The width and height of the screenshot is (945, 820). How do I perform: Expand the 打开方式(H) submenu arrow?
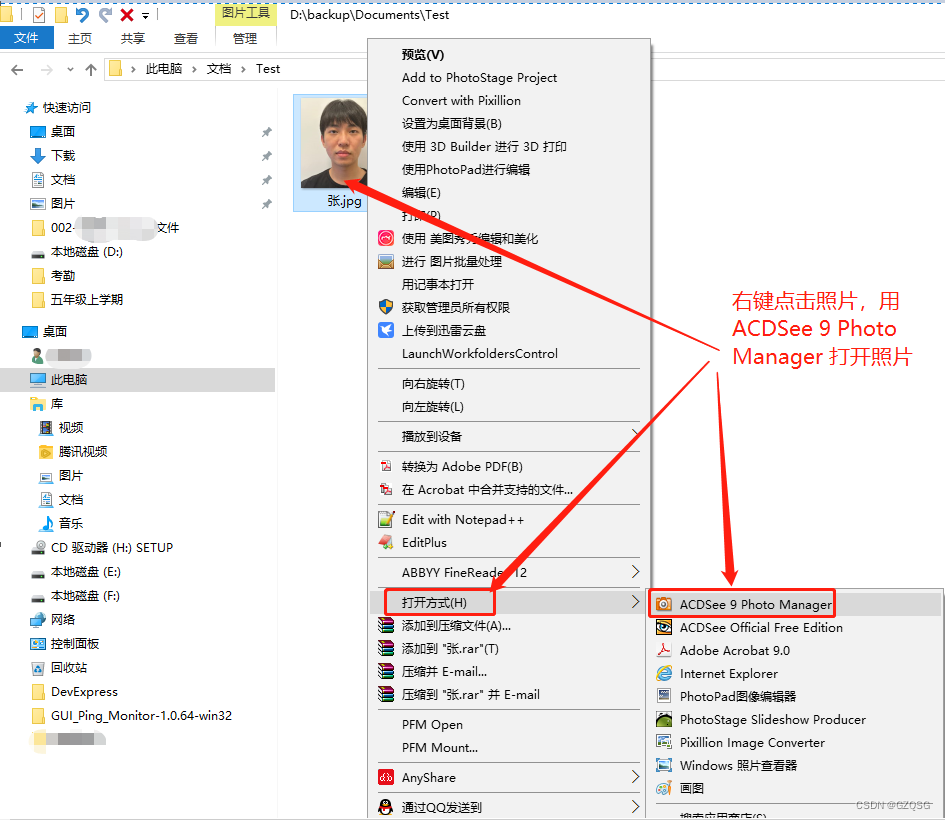[635, 601]
